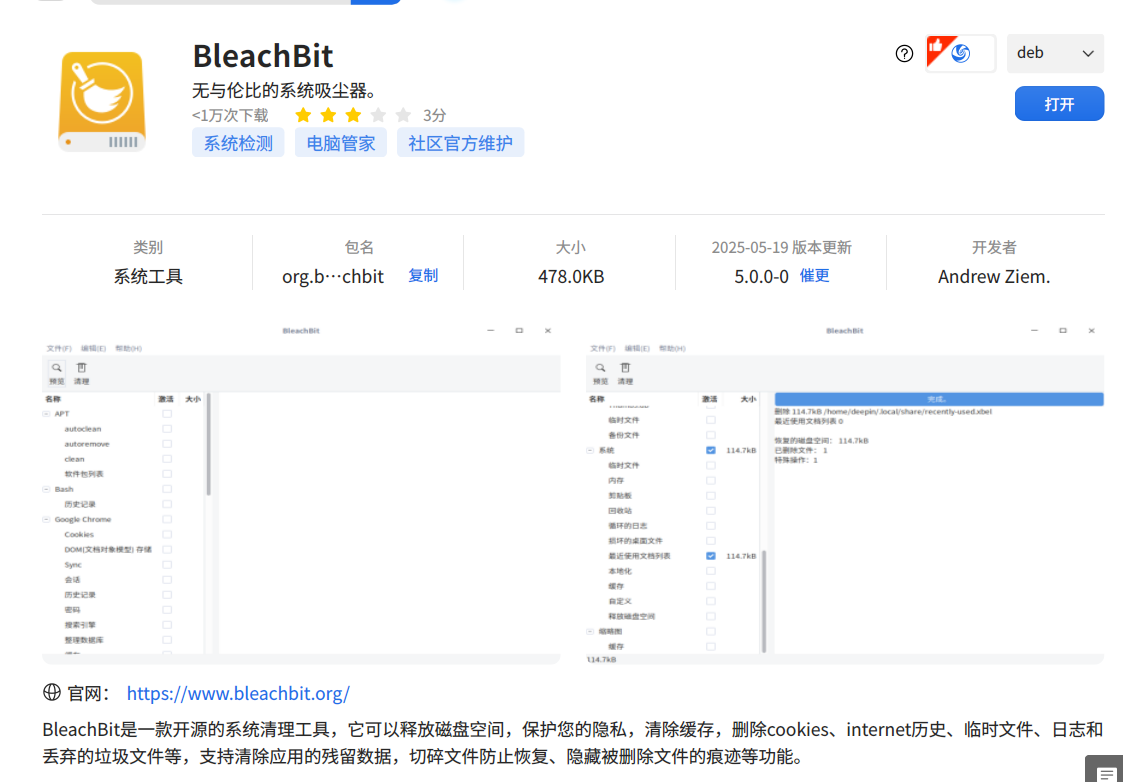1123x782 pixels.
Task: Click the BleachBit app icon
Action: [102, 101]
